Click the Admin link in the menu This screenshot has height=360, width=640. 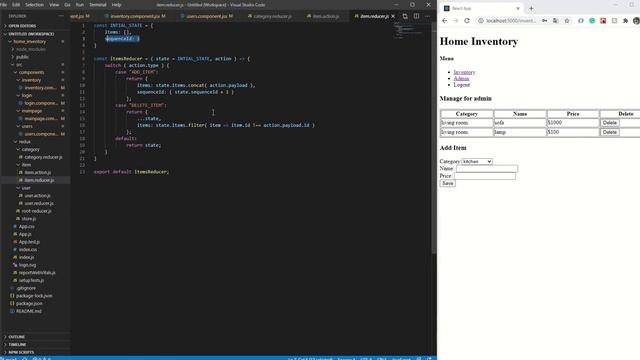click(x=461, y=78)
